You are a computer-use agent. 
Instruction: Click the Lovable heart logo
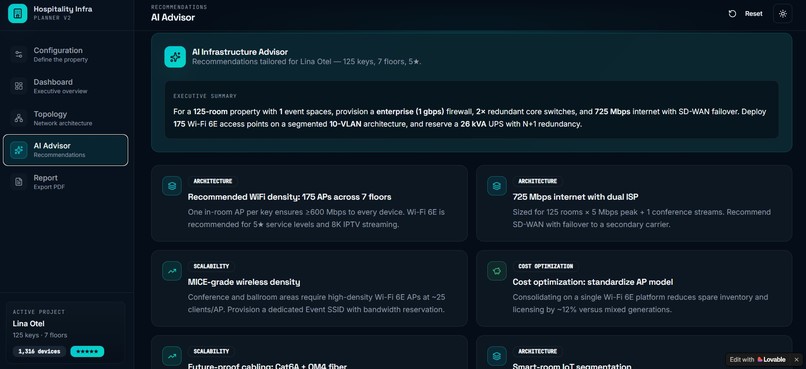tap(760, 360)
